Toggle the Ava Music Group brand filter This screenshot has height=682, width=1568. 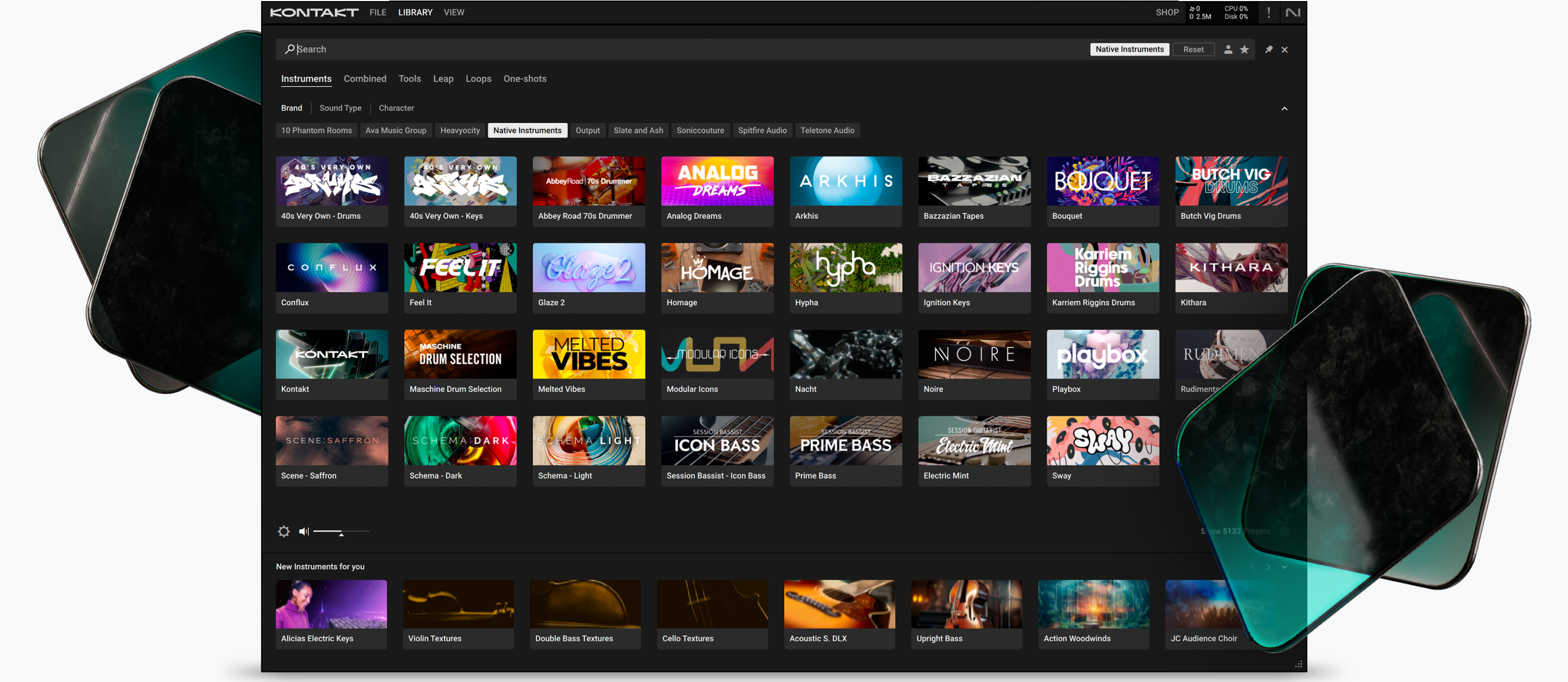[x=396, y=130]
